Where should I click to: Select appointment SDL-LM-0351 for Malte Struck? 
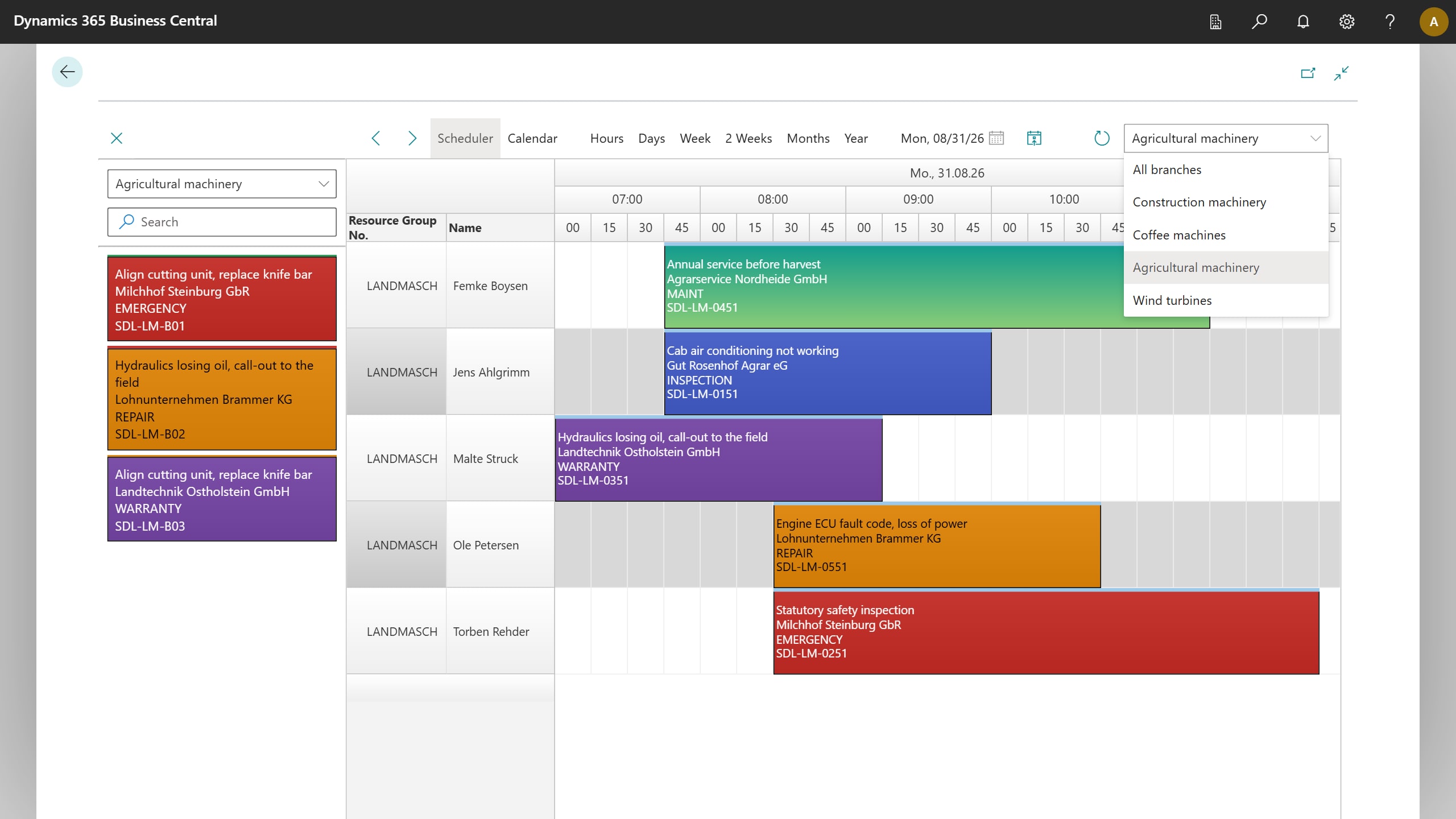pyautogui.click(x=718, y=460)
